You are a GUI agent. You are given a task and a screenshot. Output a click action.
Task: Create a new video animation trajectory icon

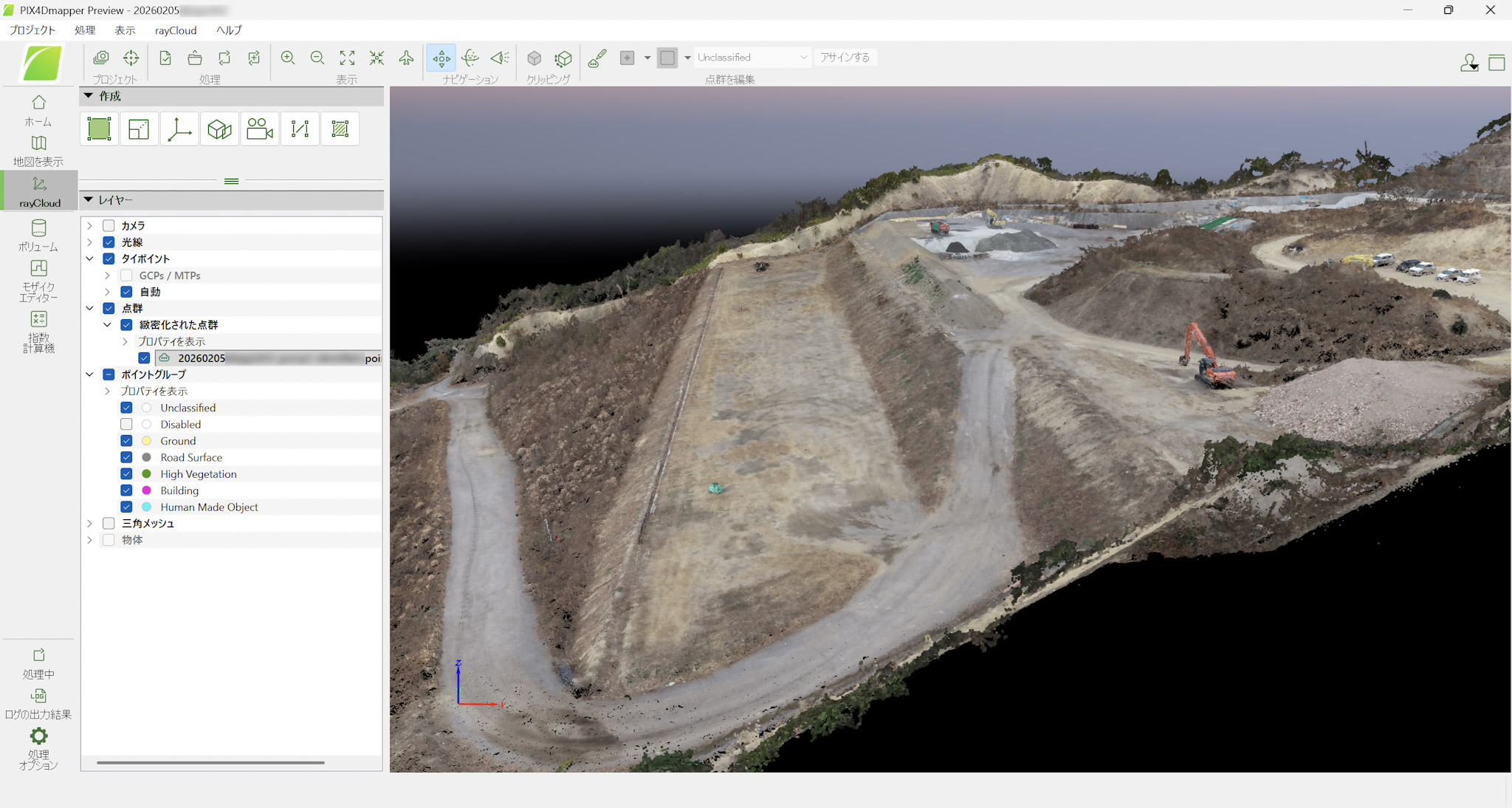260,129
